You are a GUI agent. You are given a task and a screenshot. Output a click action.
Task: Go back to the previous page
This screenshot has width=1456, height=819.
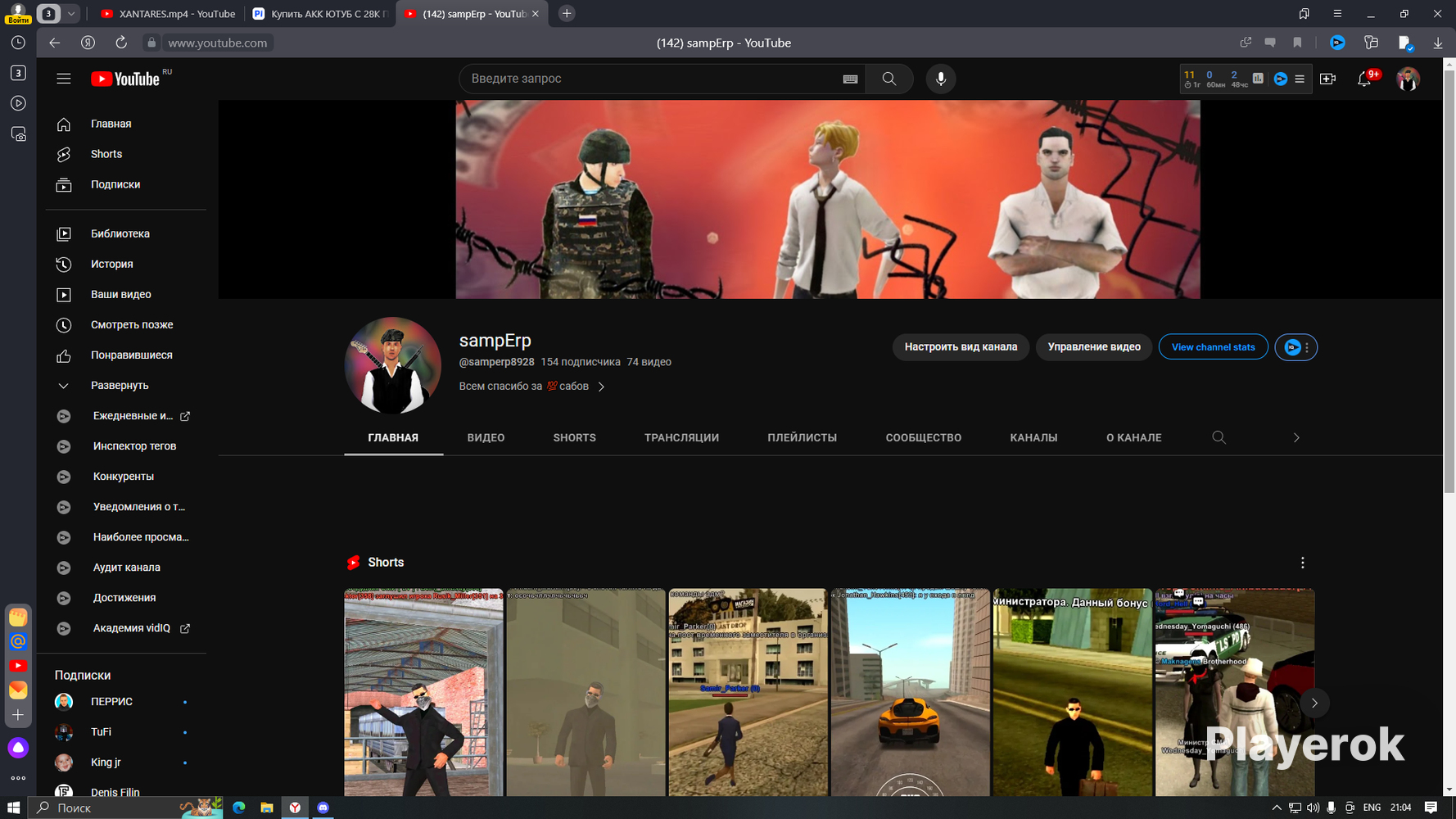click(x=54, y=43)
